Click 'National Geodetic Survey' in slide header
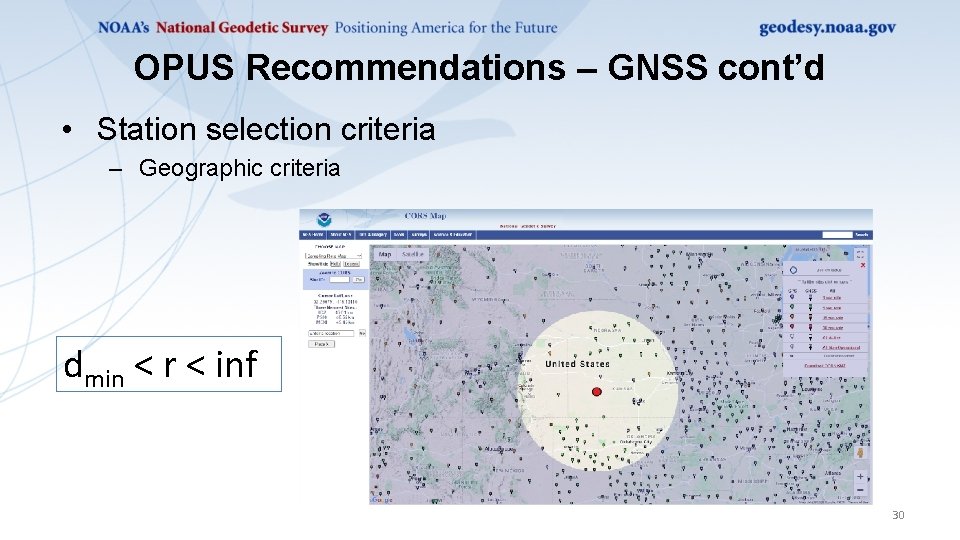960x540 pixels. click(x=242, y=28)
